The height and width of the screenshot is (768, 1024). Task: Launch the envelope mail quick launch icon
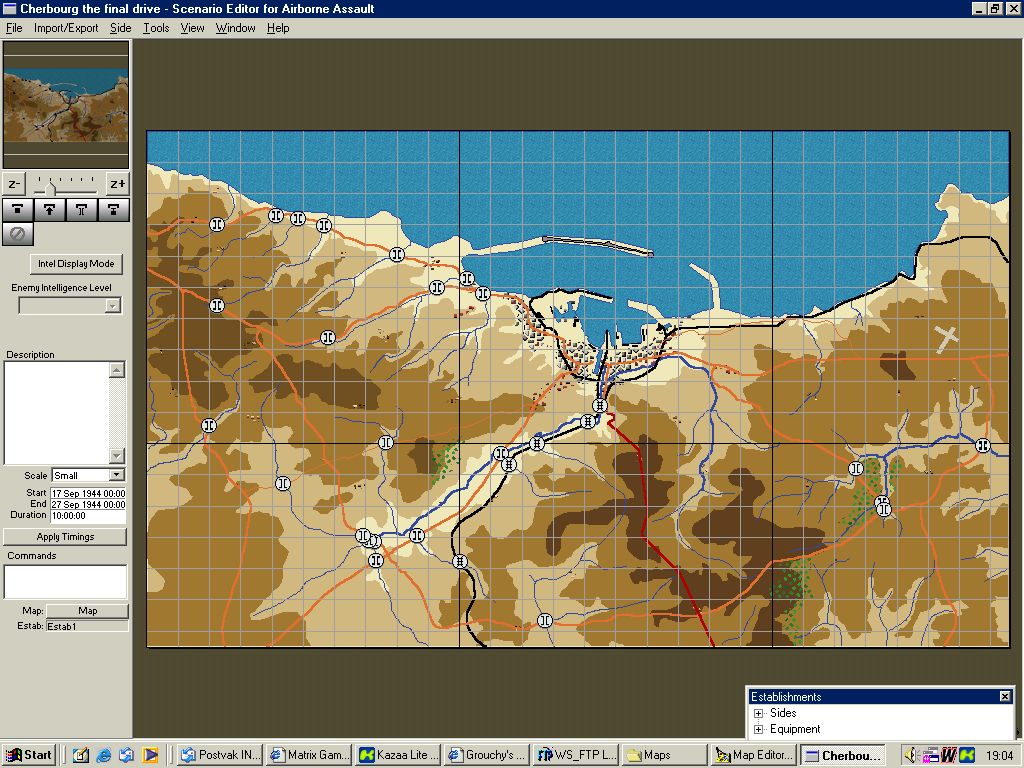pyautogui.click(x=127, y=755)
